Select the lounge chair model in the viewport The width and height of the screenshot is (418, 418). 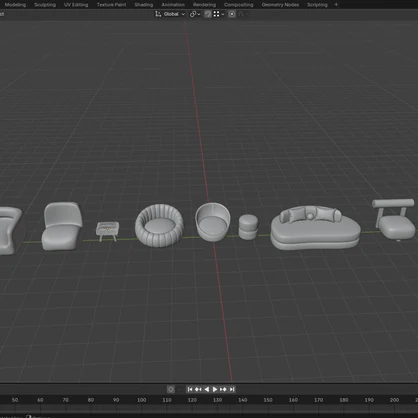62,226
